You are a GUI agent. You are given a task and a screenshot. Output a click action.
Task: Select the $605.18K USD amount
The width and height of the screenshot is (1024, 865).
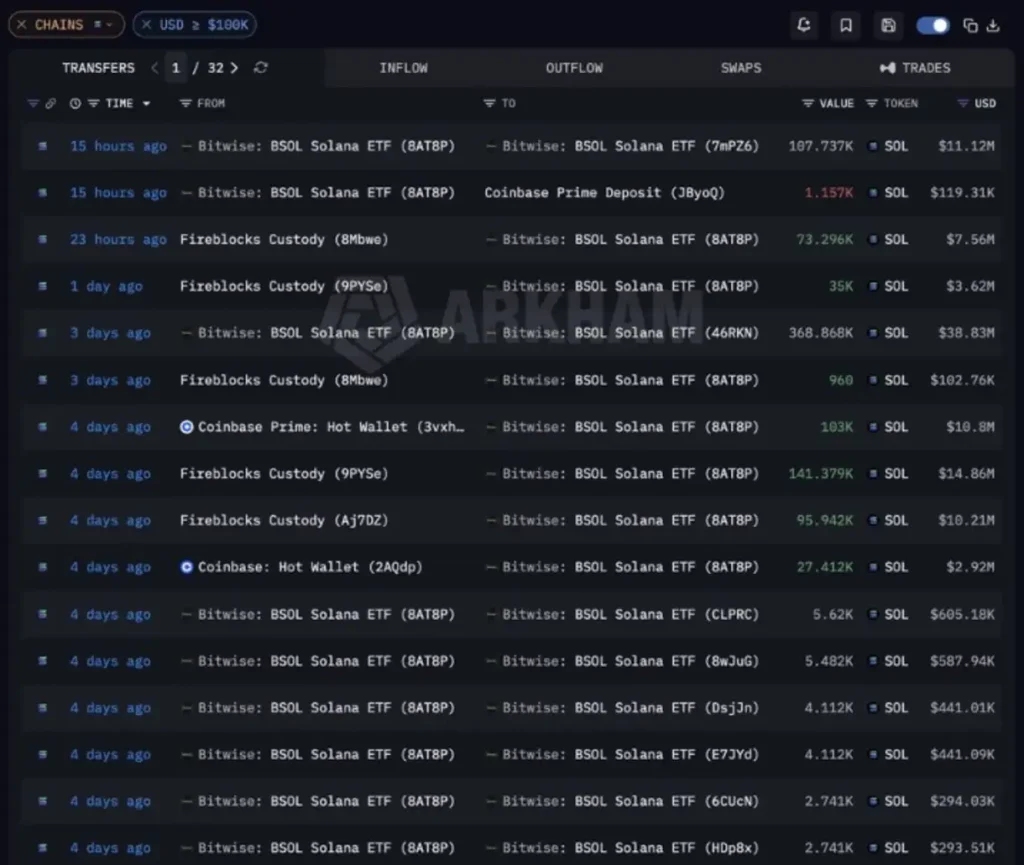pos(962,614)
